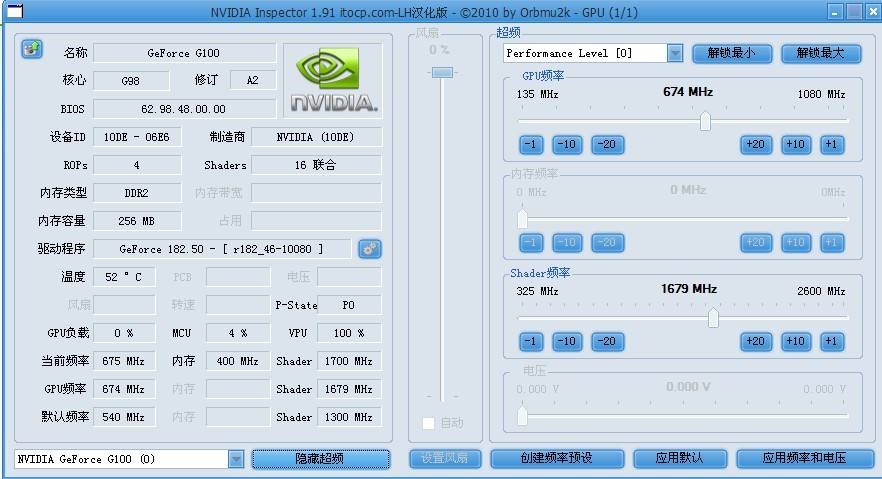
Task: Decrease Shader frequency by 10 MHz
Action: coord(566,341)
